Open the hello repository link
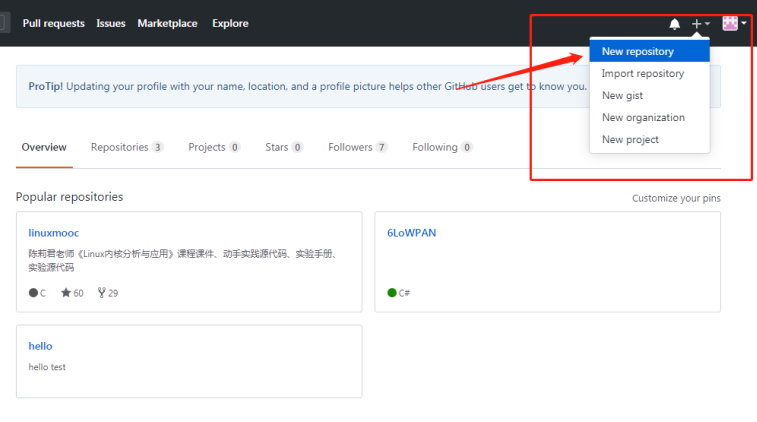 point(40,346)
